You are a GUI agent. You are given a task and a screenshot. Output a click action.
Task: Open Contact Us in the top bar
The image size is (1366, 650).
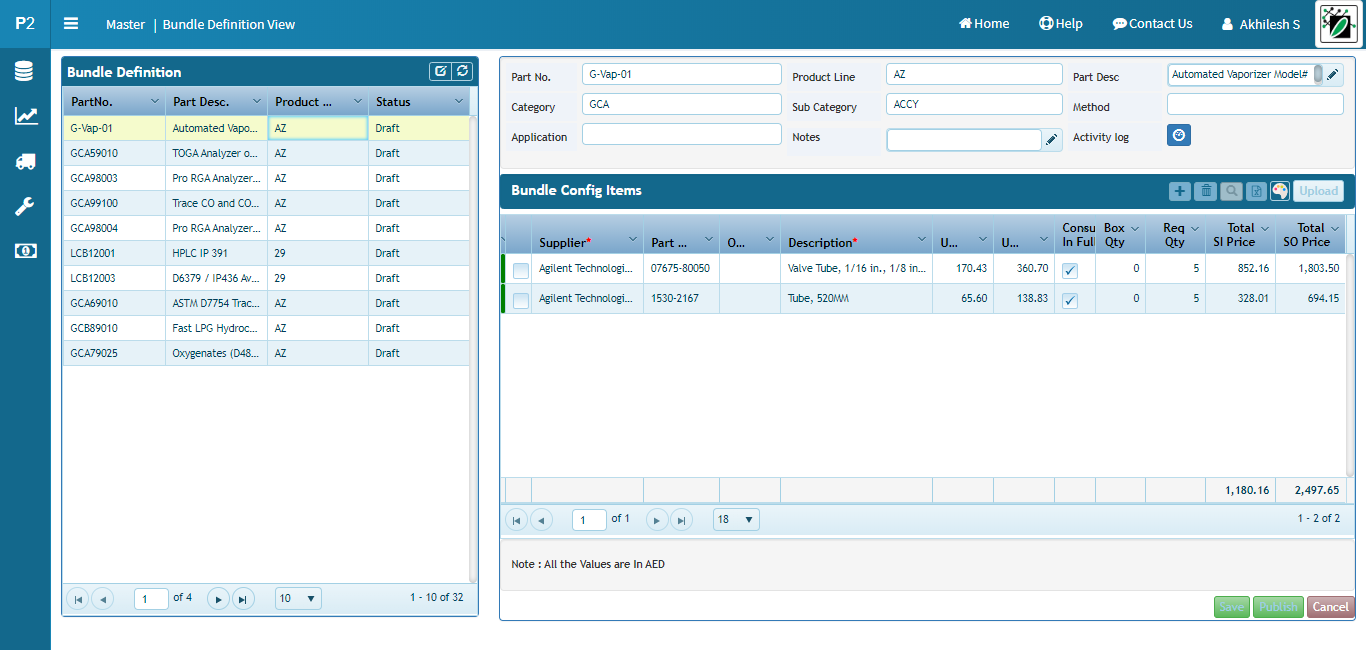(1152, 24)
